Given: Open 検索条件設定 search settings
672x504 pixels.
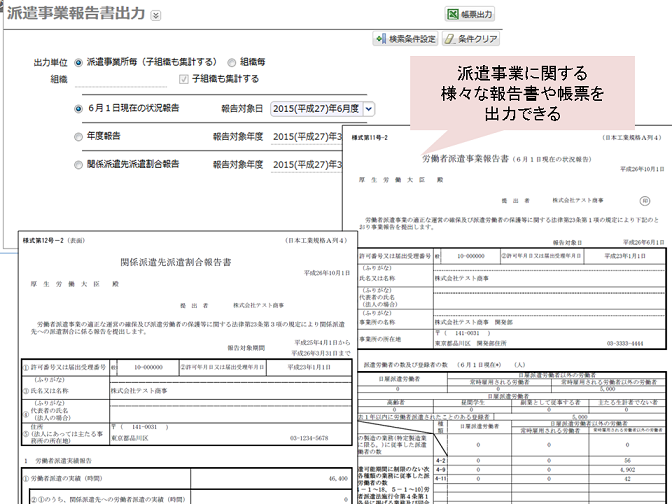Looking at the screenshot, I should (x=405, y=39).
